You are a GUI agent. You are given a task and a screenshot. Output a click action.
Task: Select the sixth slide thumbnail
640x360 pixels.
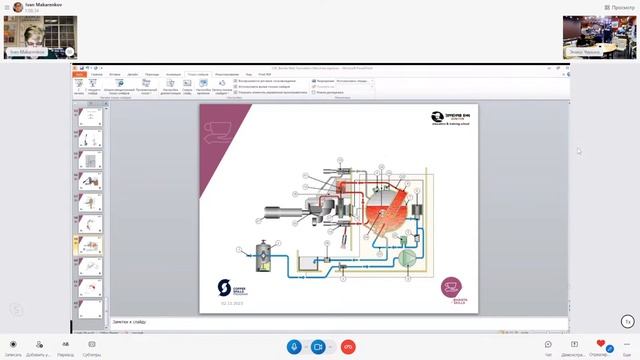90,224
